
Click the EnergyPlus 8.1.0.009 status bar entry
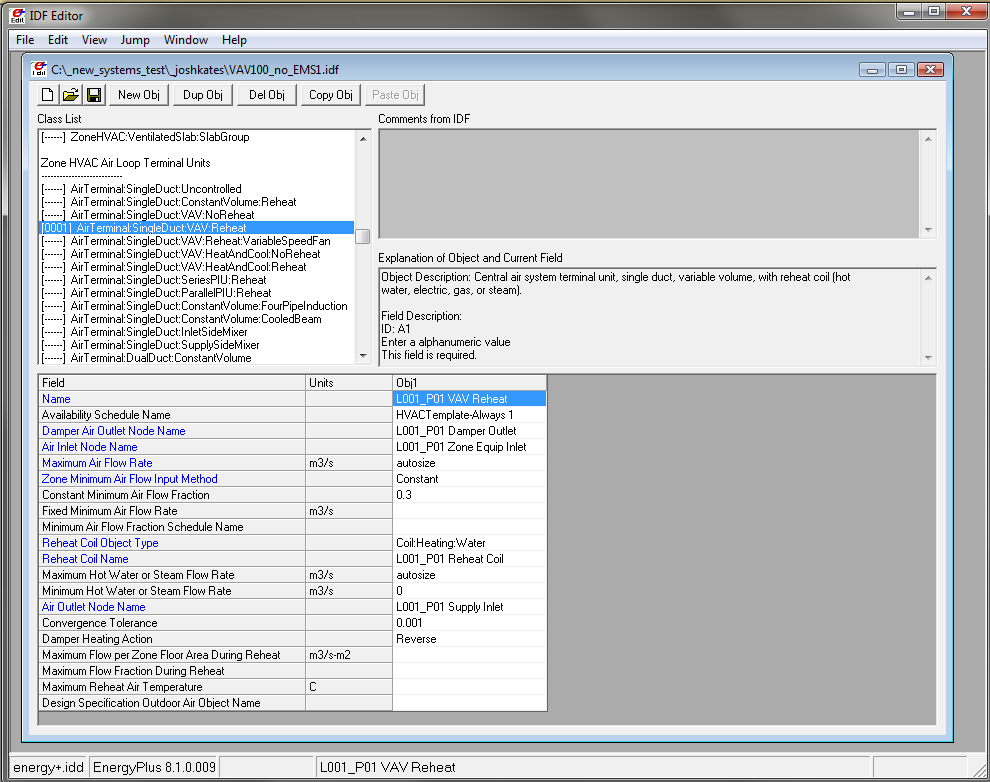click(155, 767)
